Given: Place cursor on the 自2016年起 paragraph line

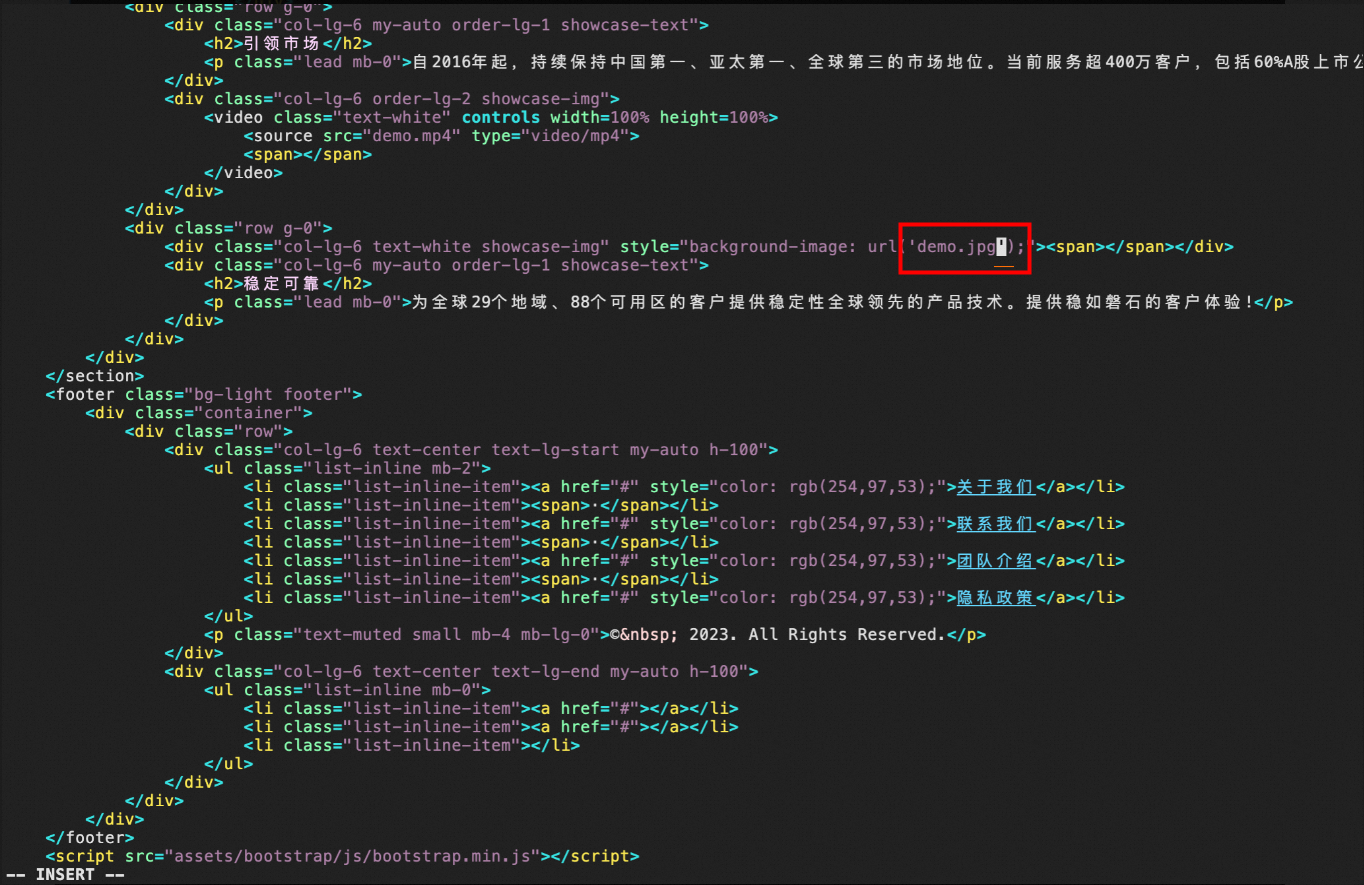Looking at the screenshot, I should click(783, 62).
